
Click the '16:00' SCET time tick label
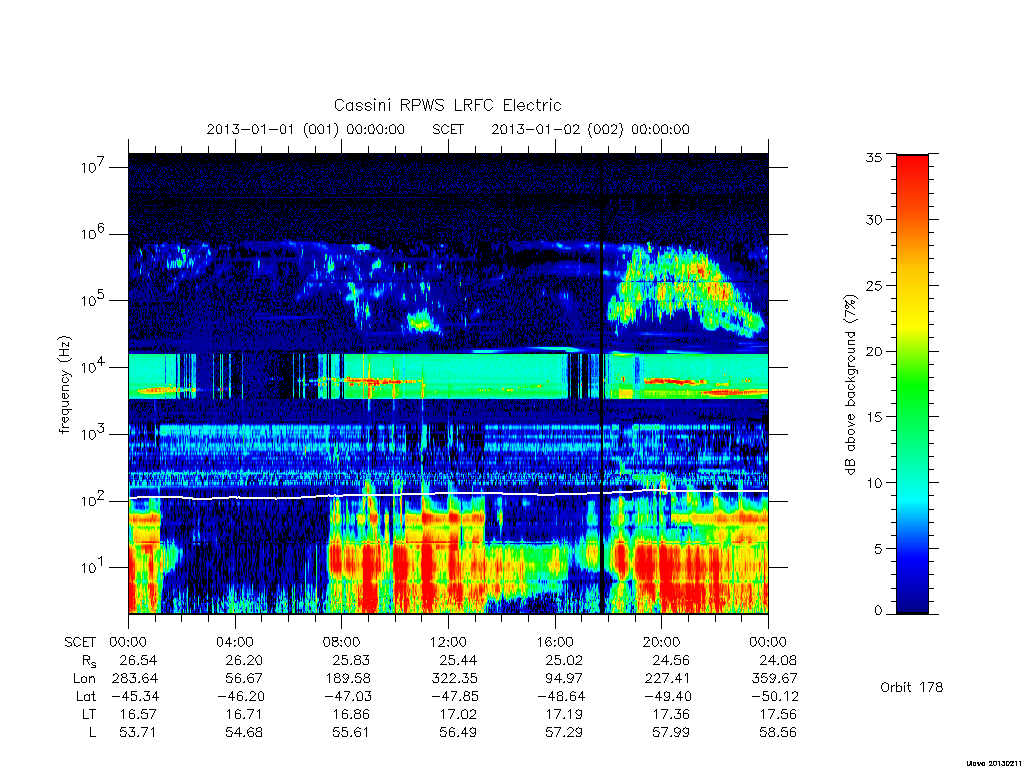tap(555, 642)
